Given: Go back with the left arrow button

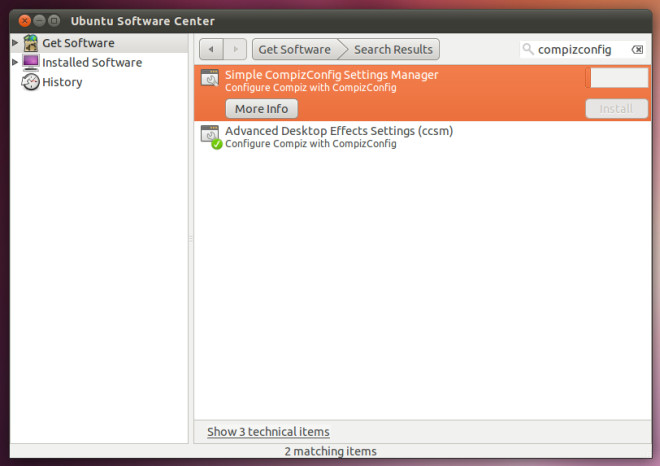Looking at the screenshot, I should pyautogui.click(x=211, y=49).
